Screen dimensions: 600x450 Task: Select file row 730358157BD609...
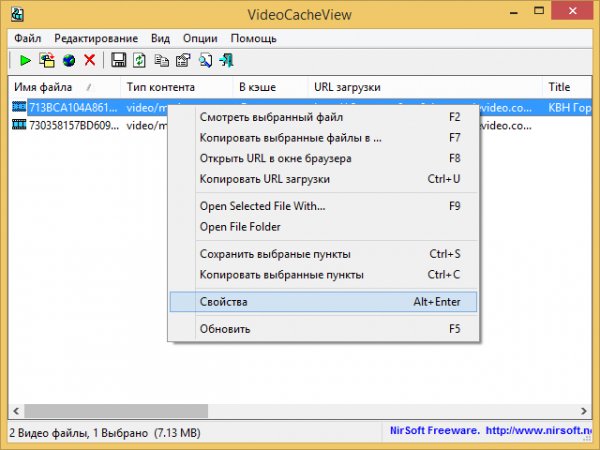pyautogui.click(x=74, y=126)
